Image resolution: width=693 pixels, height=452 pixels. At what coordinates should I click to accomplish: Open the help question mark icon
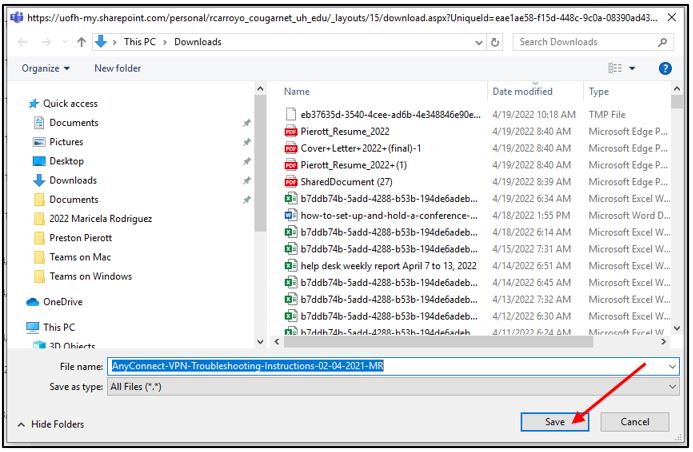[664, 68]
